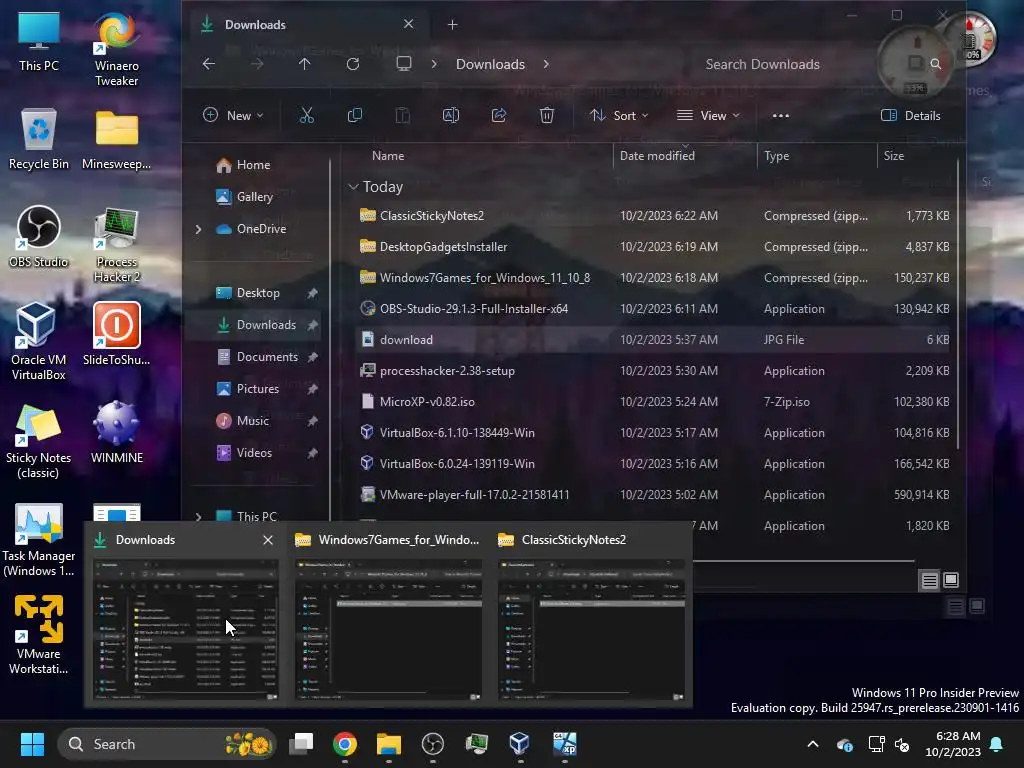1024x768 pixels.
Task: Select Windows7Games_for_Windo... preview thumbnail
Action: (x=388, y=629)
